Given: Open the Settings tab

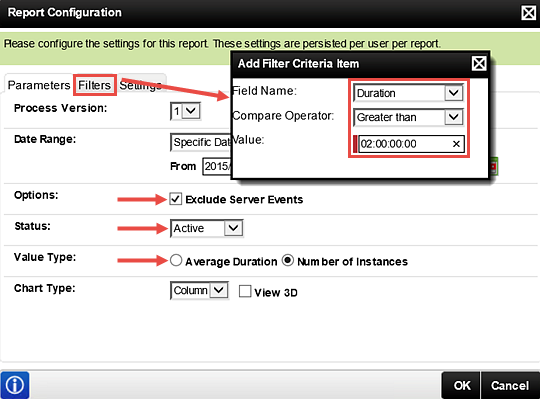Looking at the screenshot, I should (141, 85).
